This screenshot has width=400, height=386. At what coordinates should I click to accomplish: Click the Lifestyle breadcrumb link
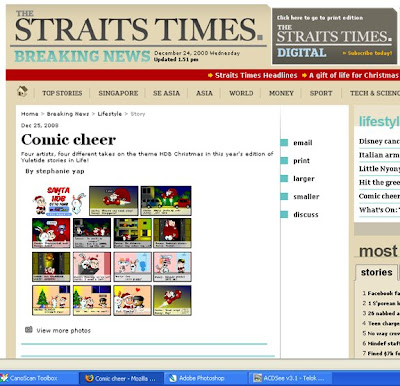110,114
